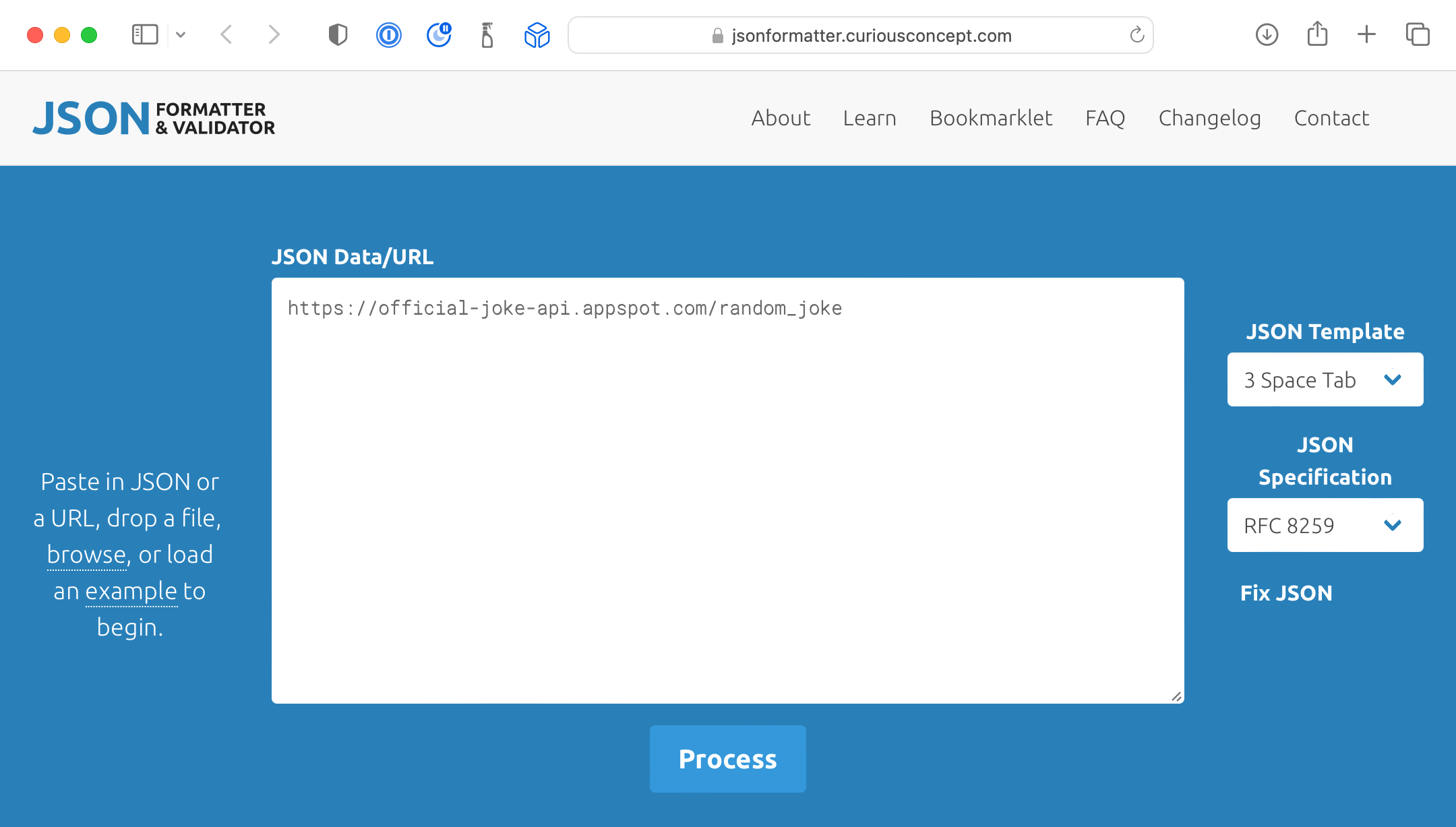Click the Safari address bar URL

coord(871,35)
